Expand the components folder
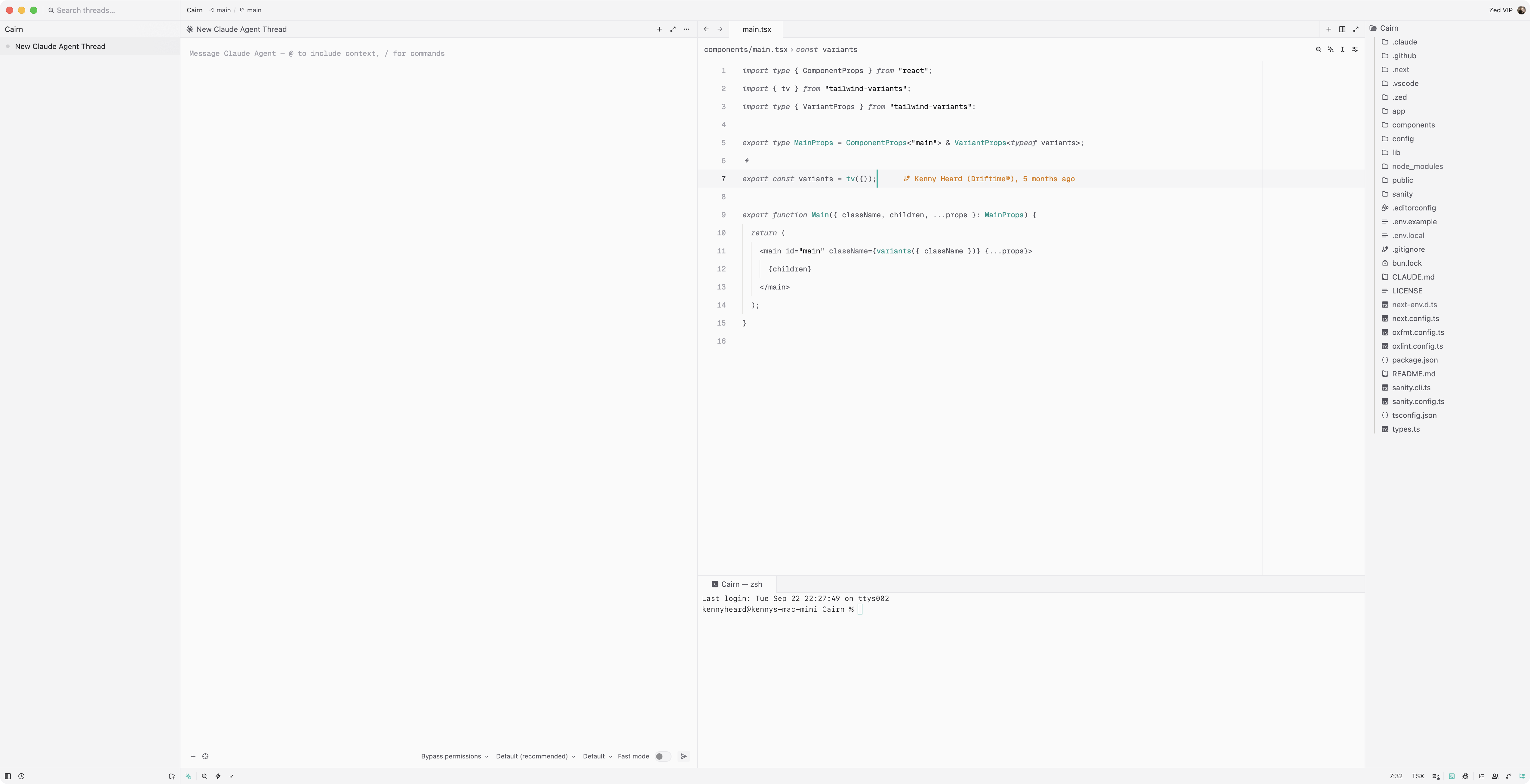Screen dimensions: 1530x784 click(x=1414, y=125)
